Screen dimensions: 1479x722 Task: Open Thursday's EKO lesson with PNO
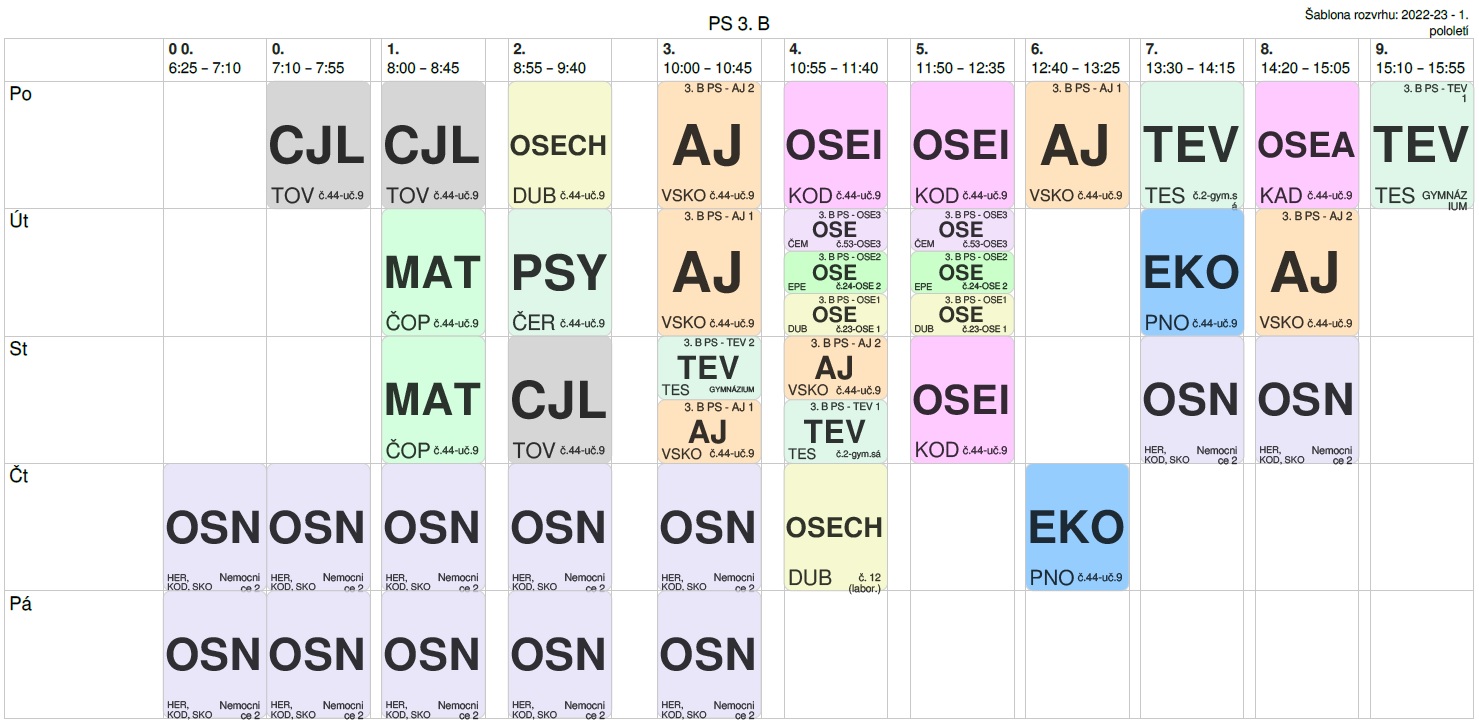pos(1077,527)
